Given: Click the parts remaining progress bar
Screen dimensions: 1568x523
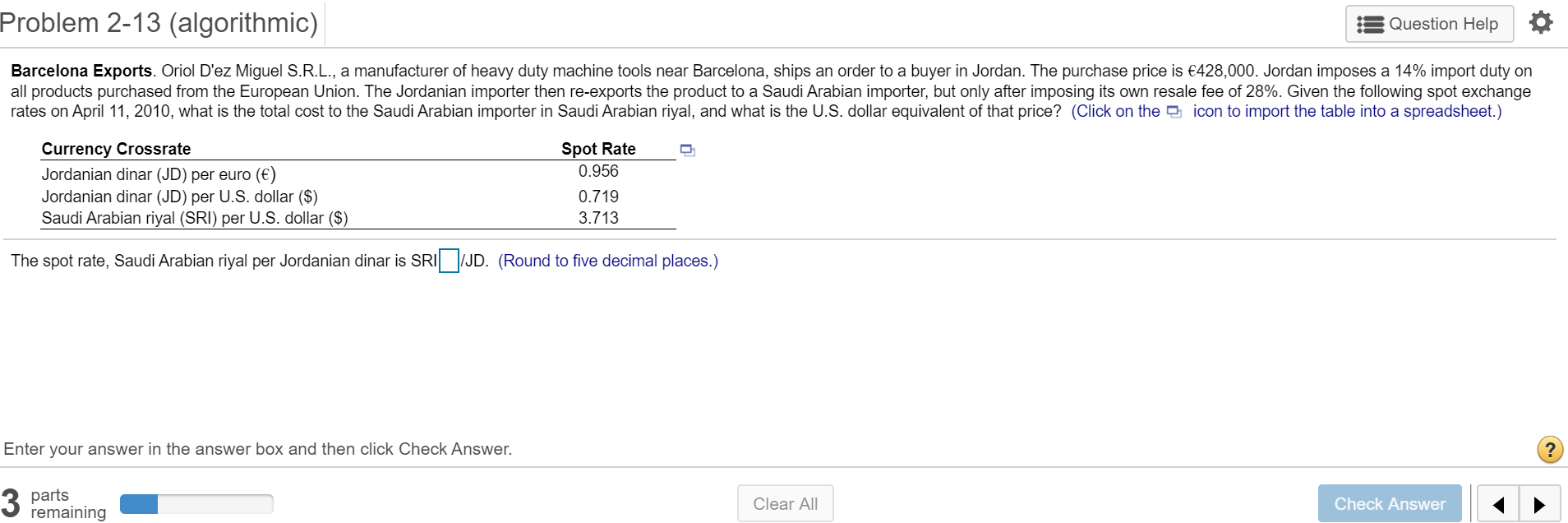Looking at the screenshot, I should point(196,502).
